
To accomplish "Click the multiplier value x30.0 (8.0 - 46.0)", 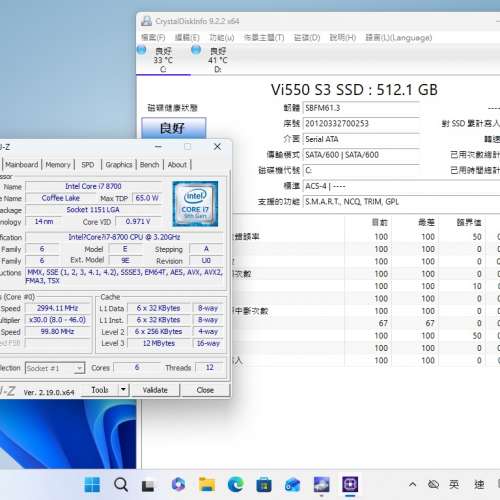I will pyautogui.click(x=58, y=320).
